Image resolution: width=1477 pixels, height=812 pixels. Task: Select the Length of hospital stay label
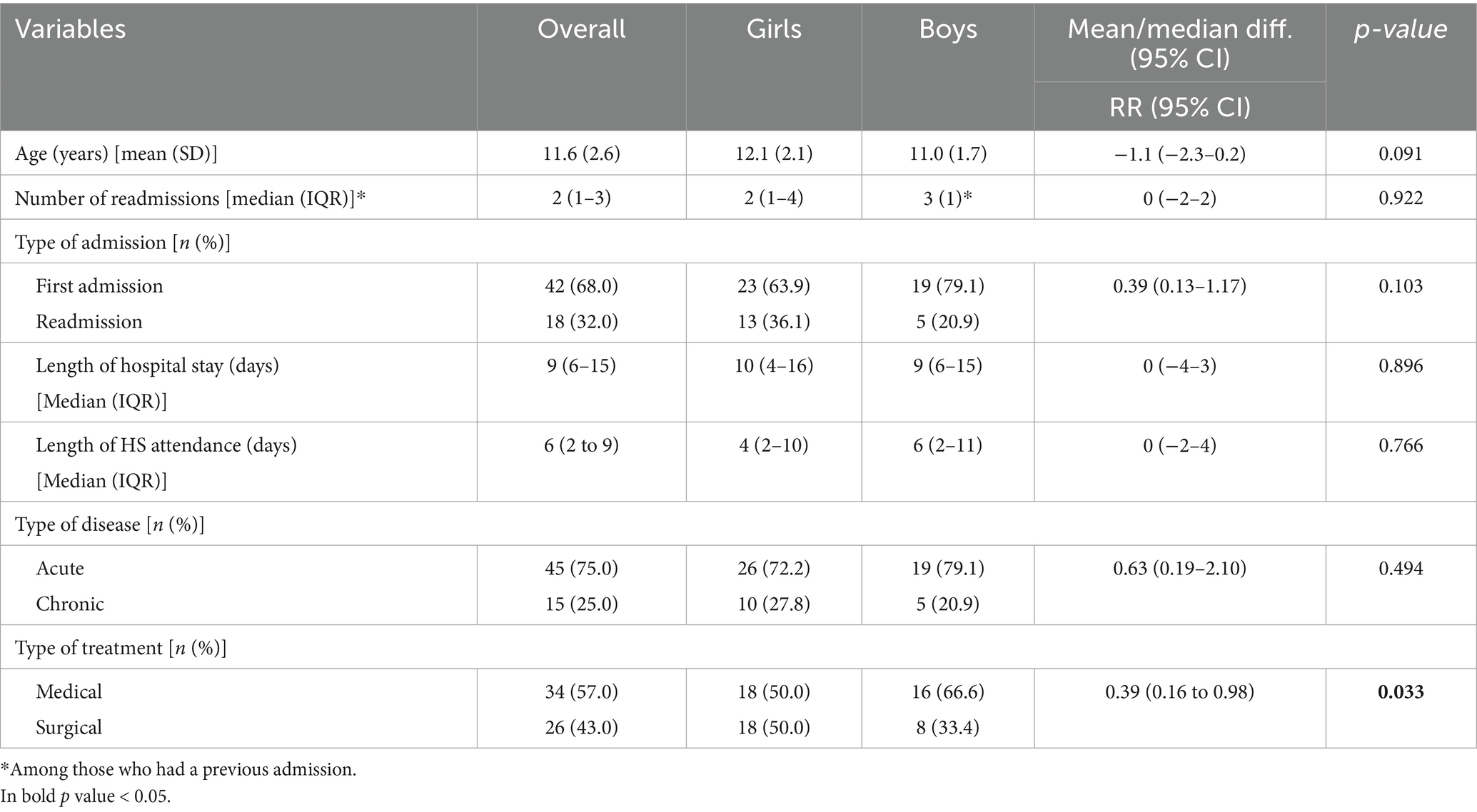pos(158,383)
